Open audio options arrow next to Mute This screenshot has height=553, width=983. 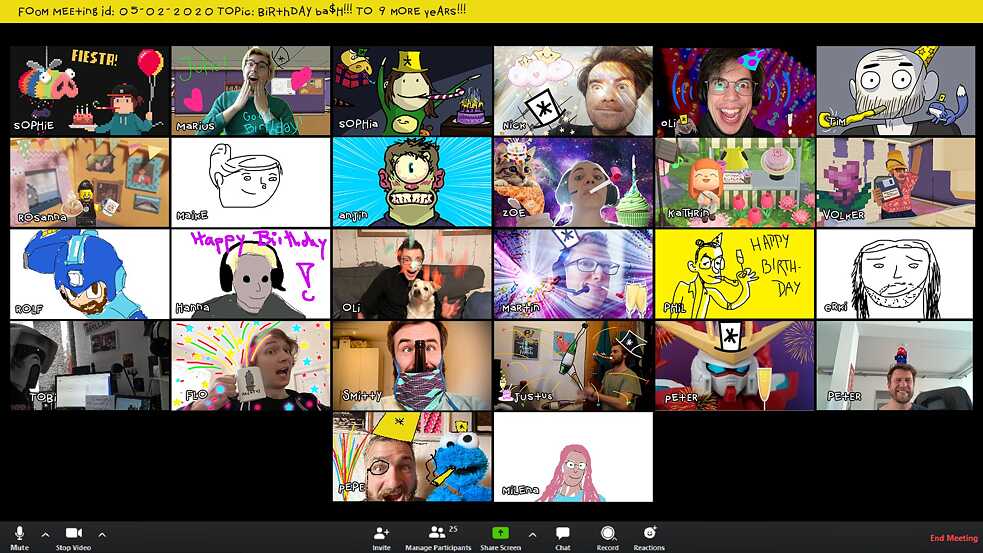(x=45, y=535)
